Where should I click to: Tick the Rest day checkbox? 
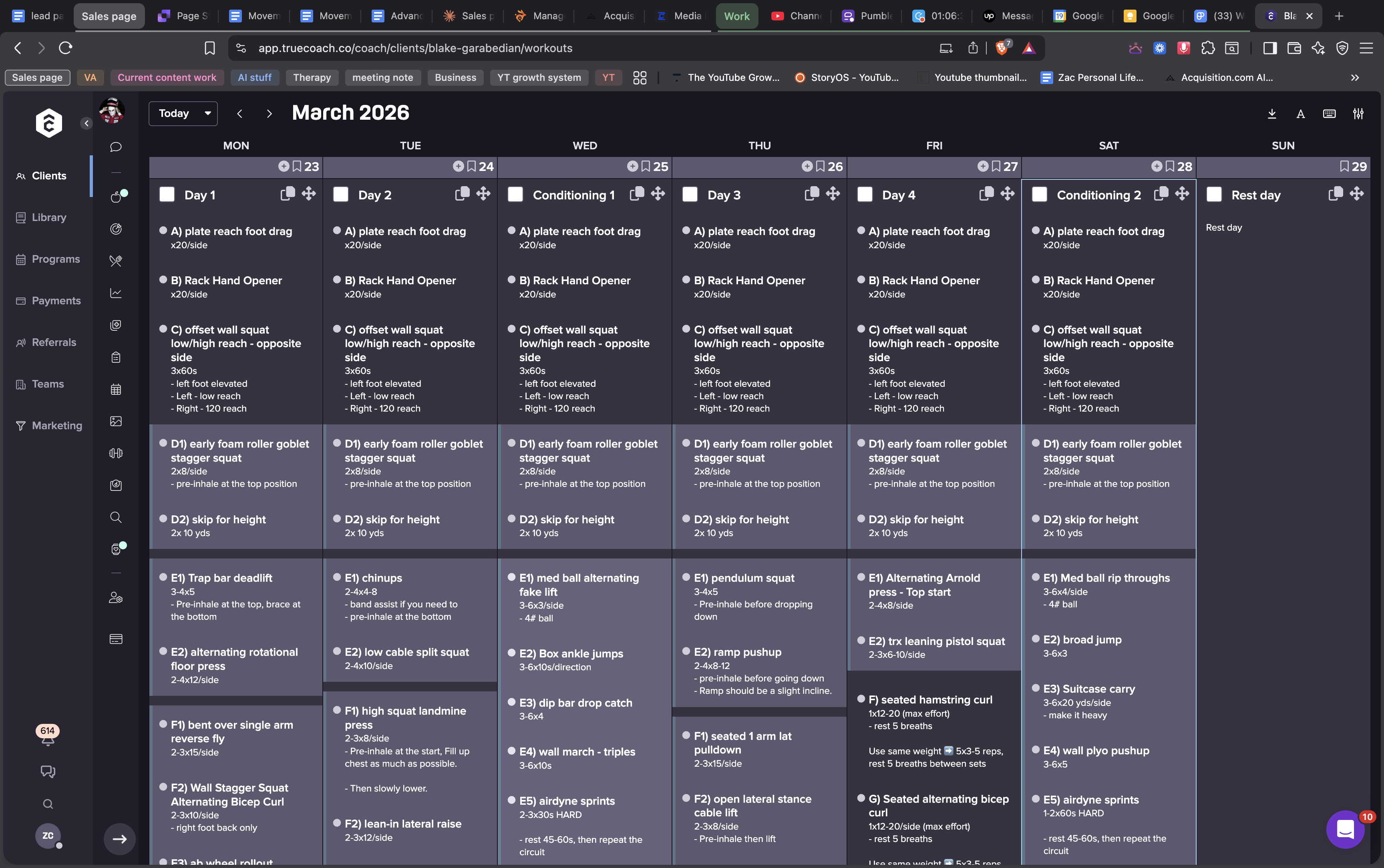tap(1214, 195)
